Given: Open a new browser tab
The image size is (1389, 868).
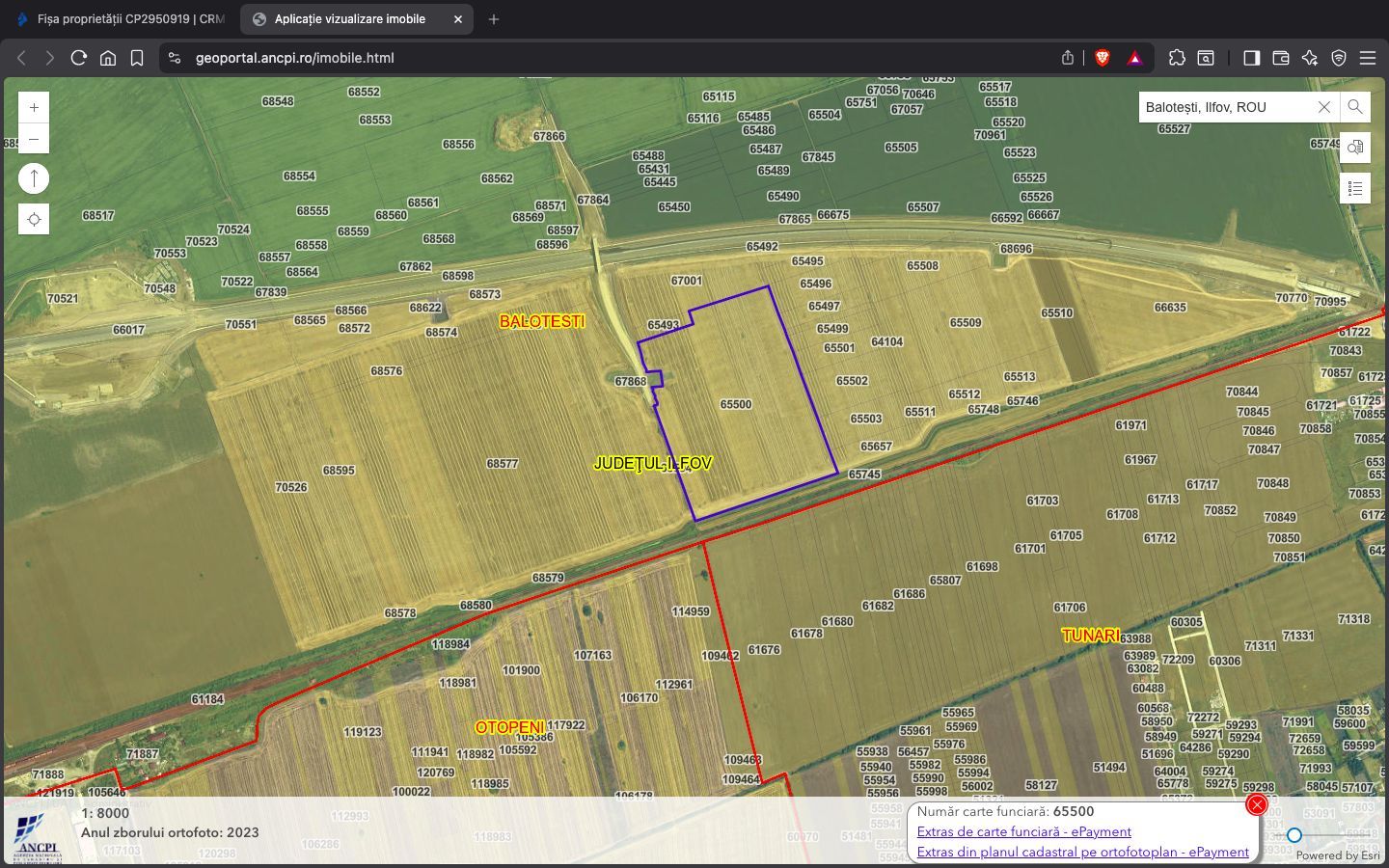Looking at the screenshot, I should 493,19.
